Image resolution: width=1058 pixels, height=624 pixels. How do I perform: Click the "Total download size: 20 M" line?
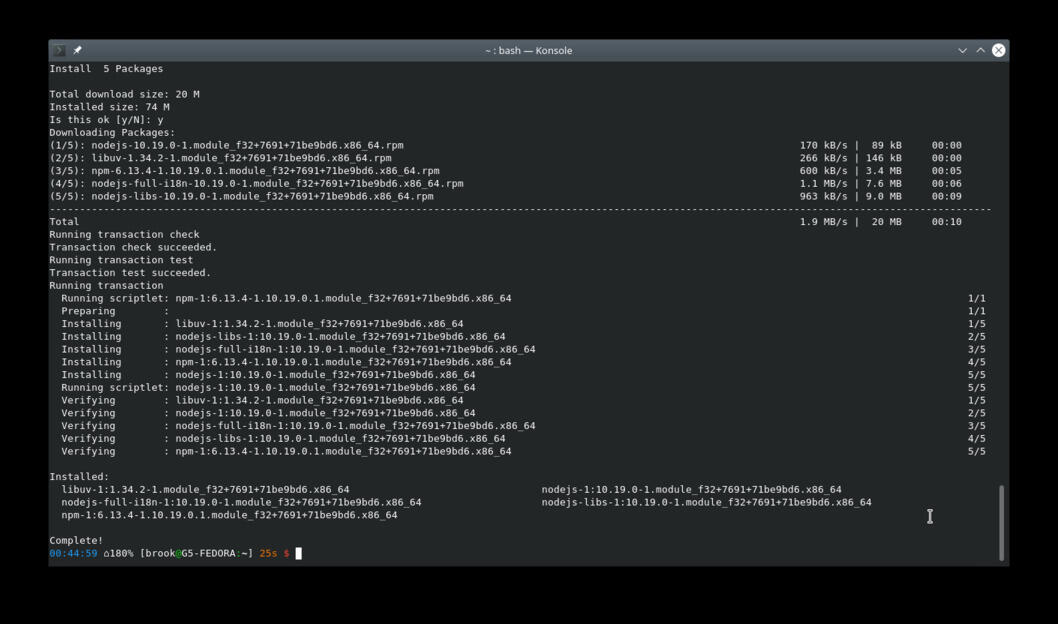coord(124,94)
